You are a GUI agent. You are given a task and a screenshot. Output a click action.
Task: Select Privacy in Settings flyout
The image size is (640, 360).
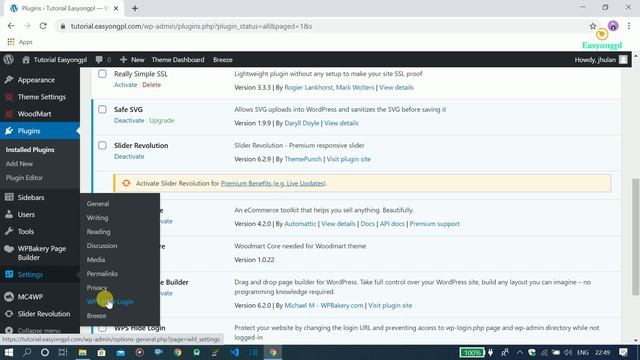point(97,288)
